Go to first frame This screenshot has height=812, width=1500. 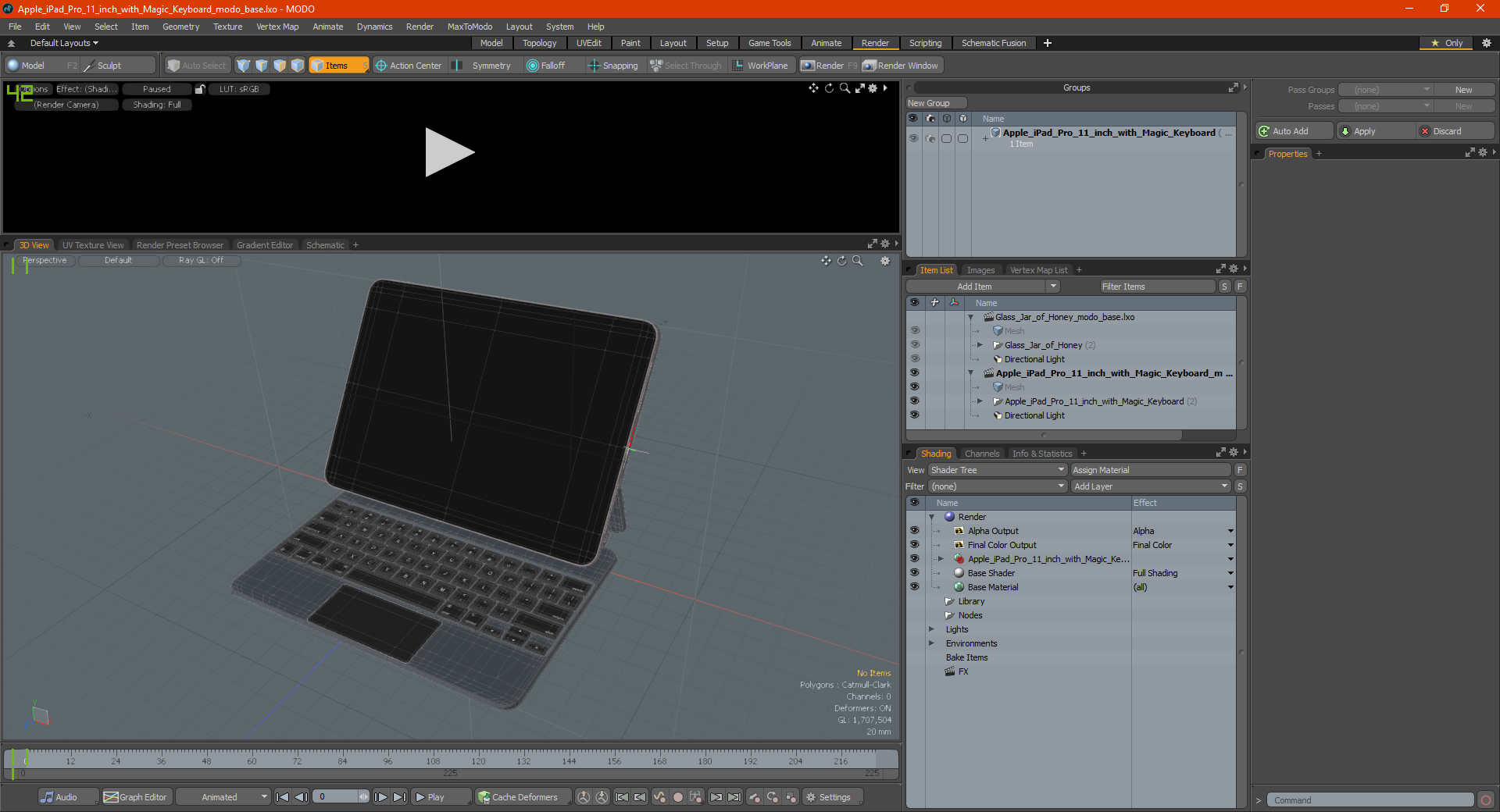(x=283, y=797)
